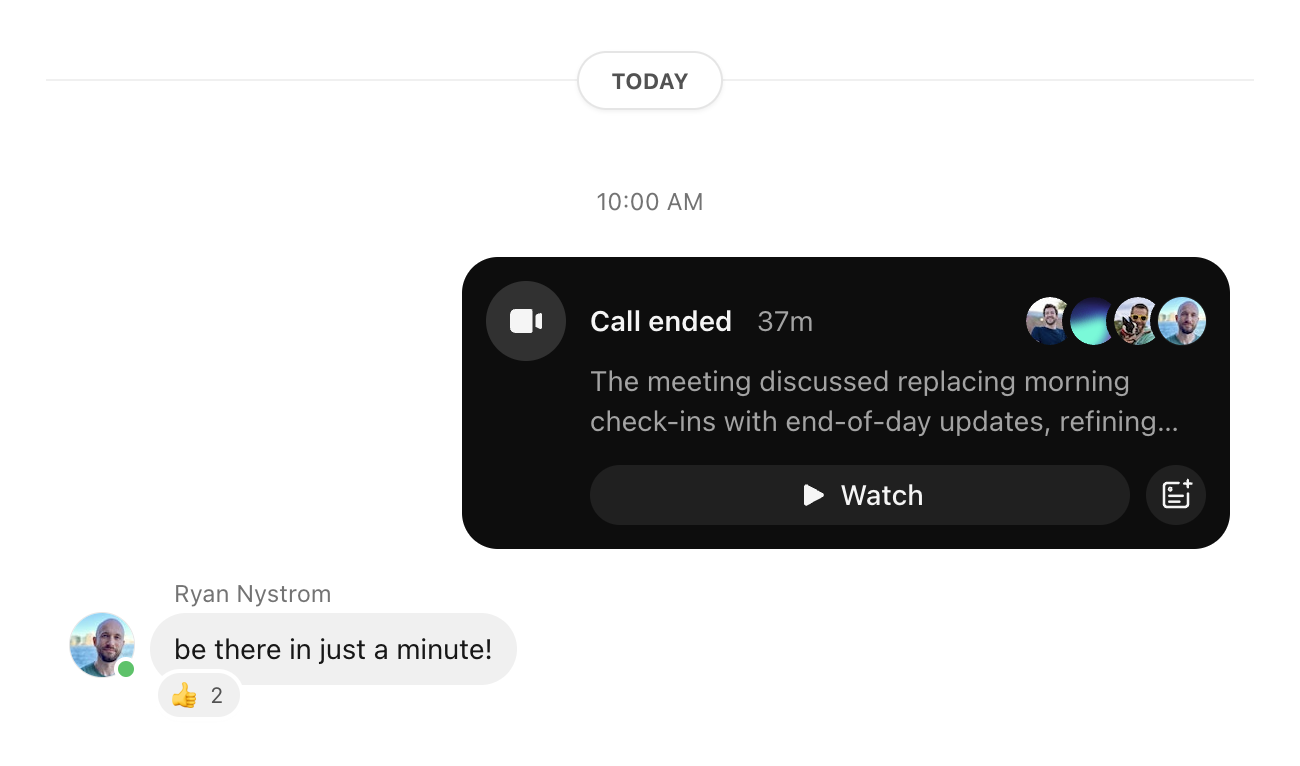Select the "be there in just a minute!" message
Image resolution: width=1300 pixels, height=766 pixels.
pos(333,649)
